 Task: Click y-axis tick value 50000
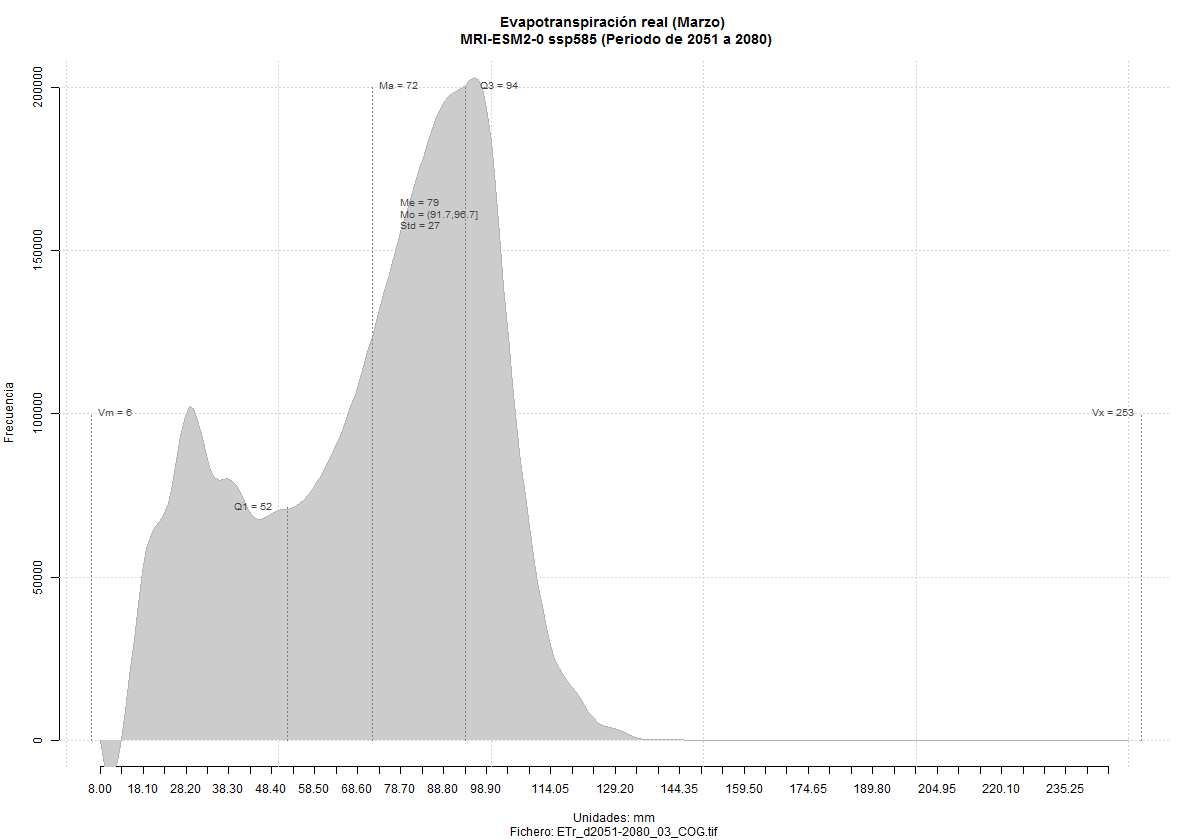40,577
